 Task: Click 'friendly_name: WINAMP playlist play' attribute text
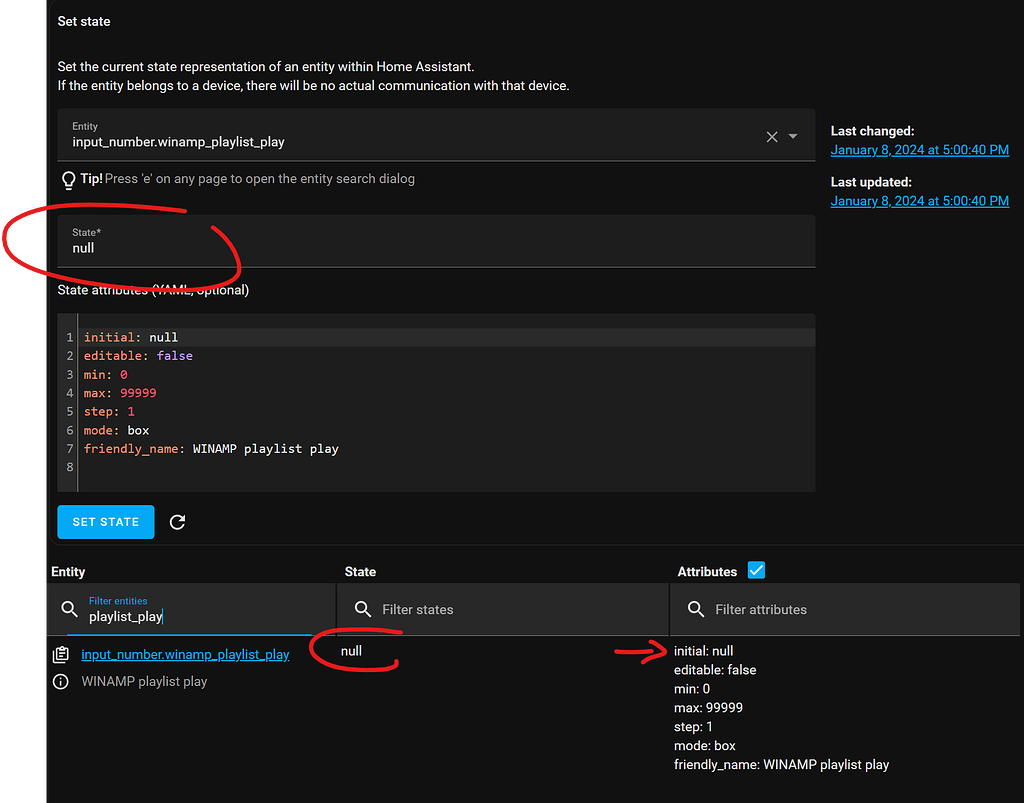click(x=781, y=764)
